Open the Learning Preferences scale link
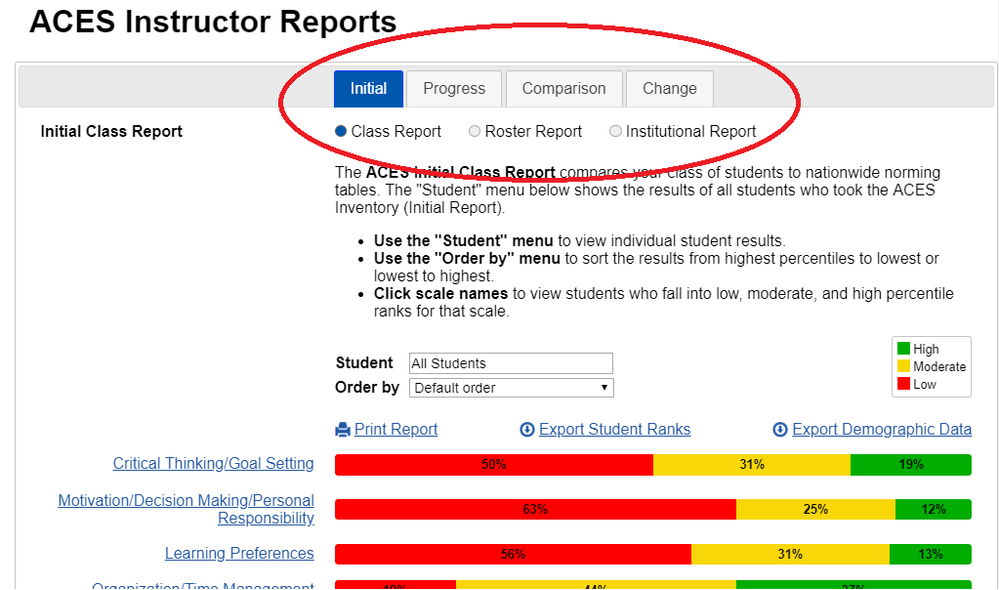The height and width of the screenshot is (590, 999). [239, 554]
